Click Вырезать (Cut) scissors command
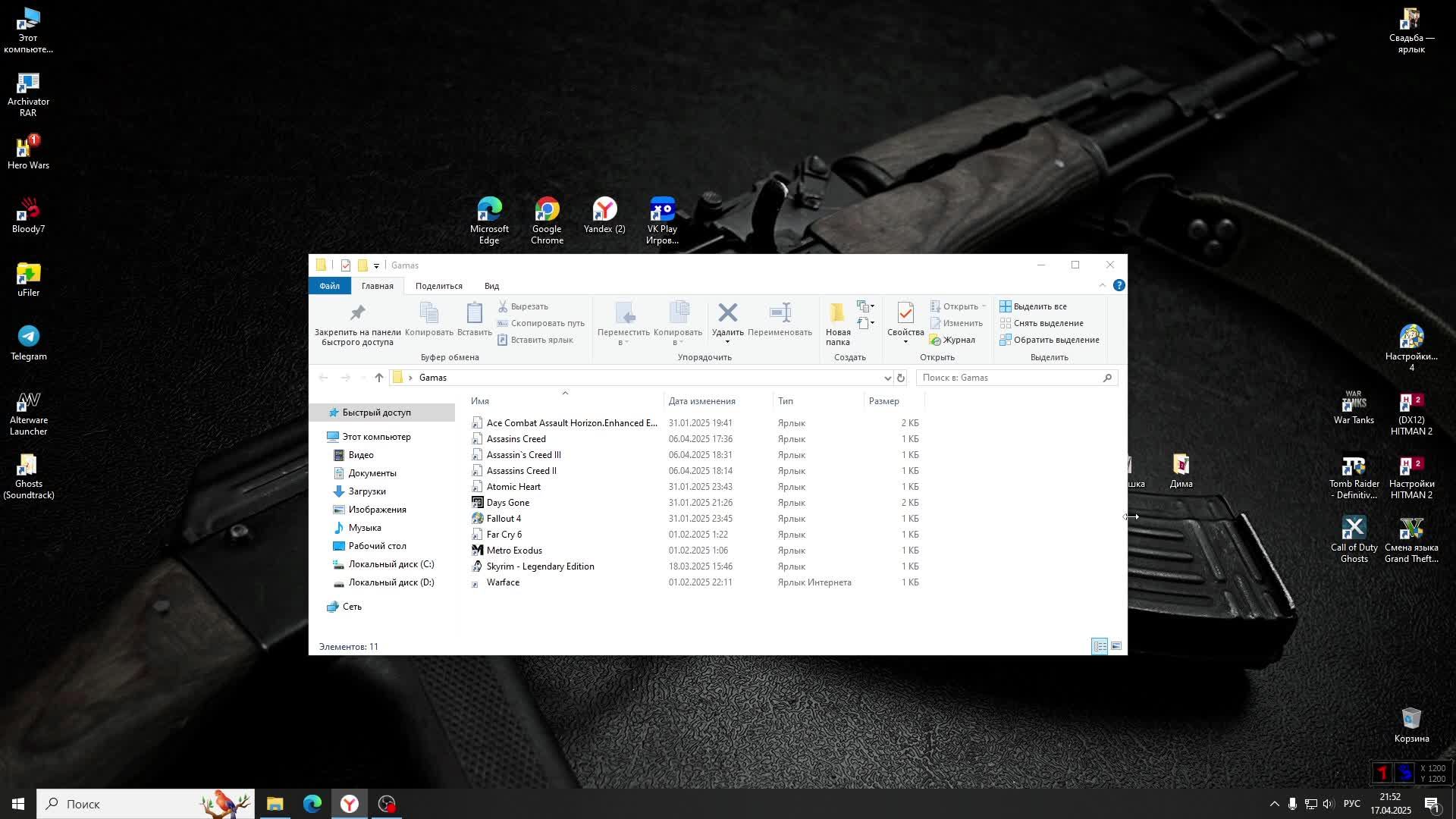The width and height of the screenshot is (1456, 819). (522, 306)
